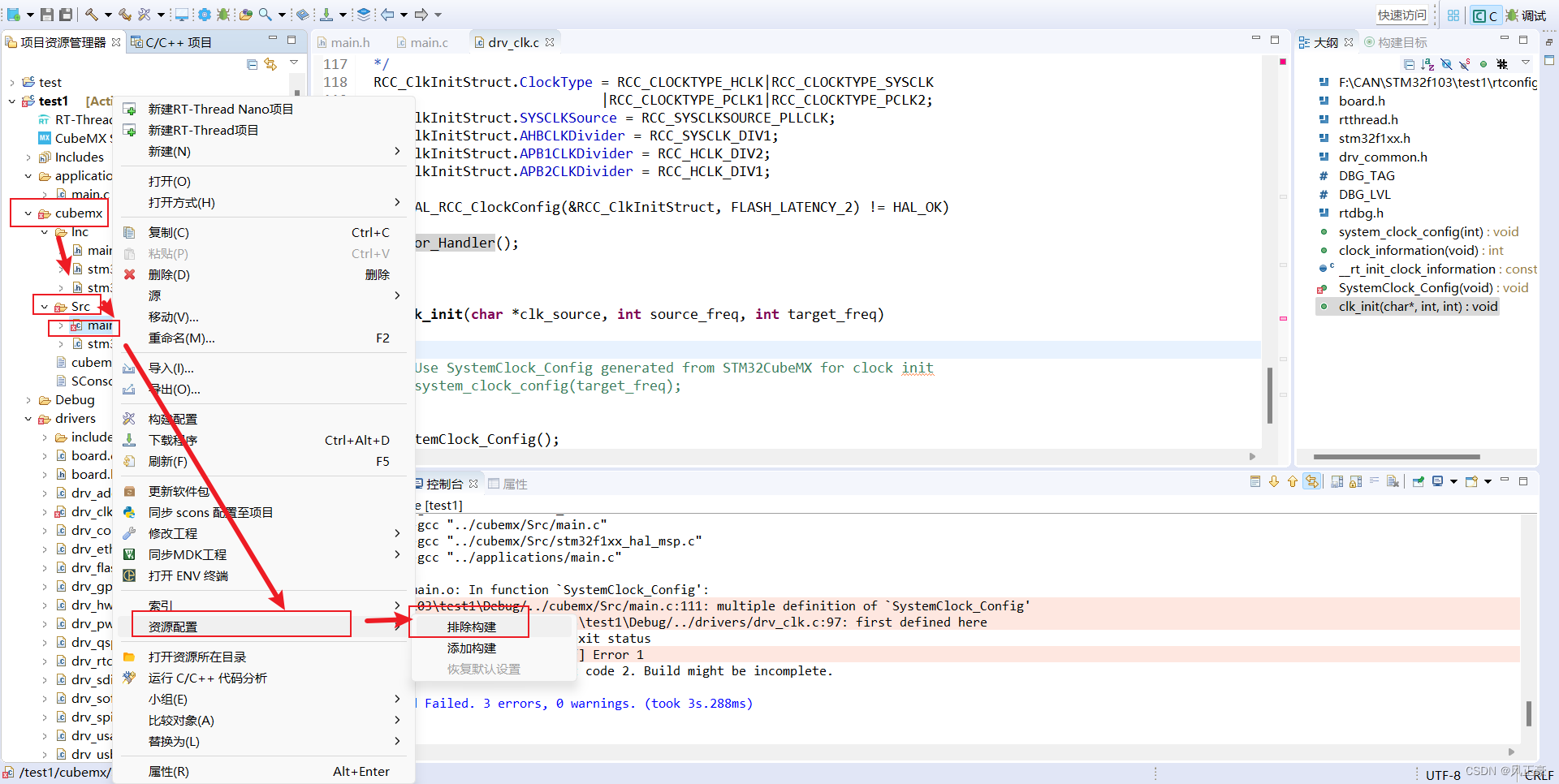Click the Back navigation arrow icon

387,15
